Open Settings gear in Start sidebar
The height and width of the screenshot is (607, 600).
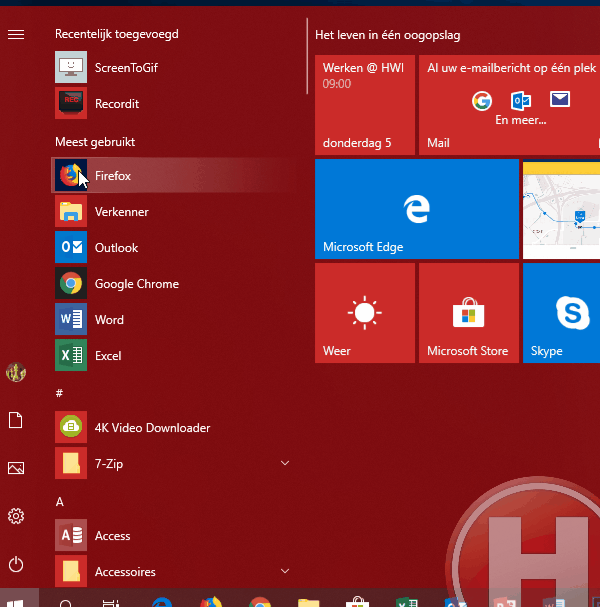(x=16, y=516)
